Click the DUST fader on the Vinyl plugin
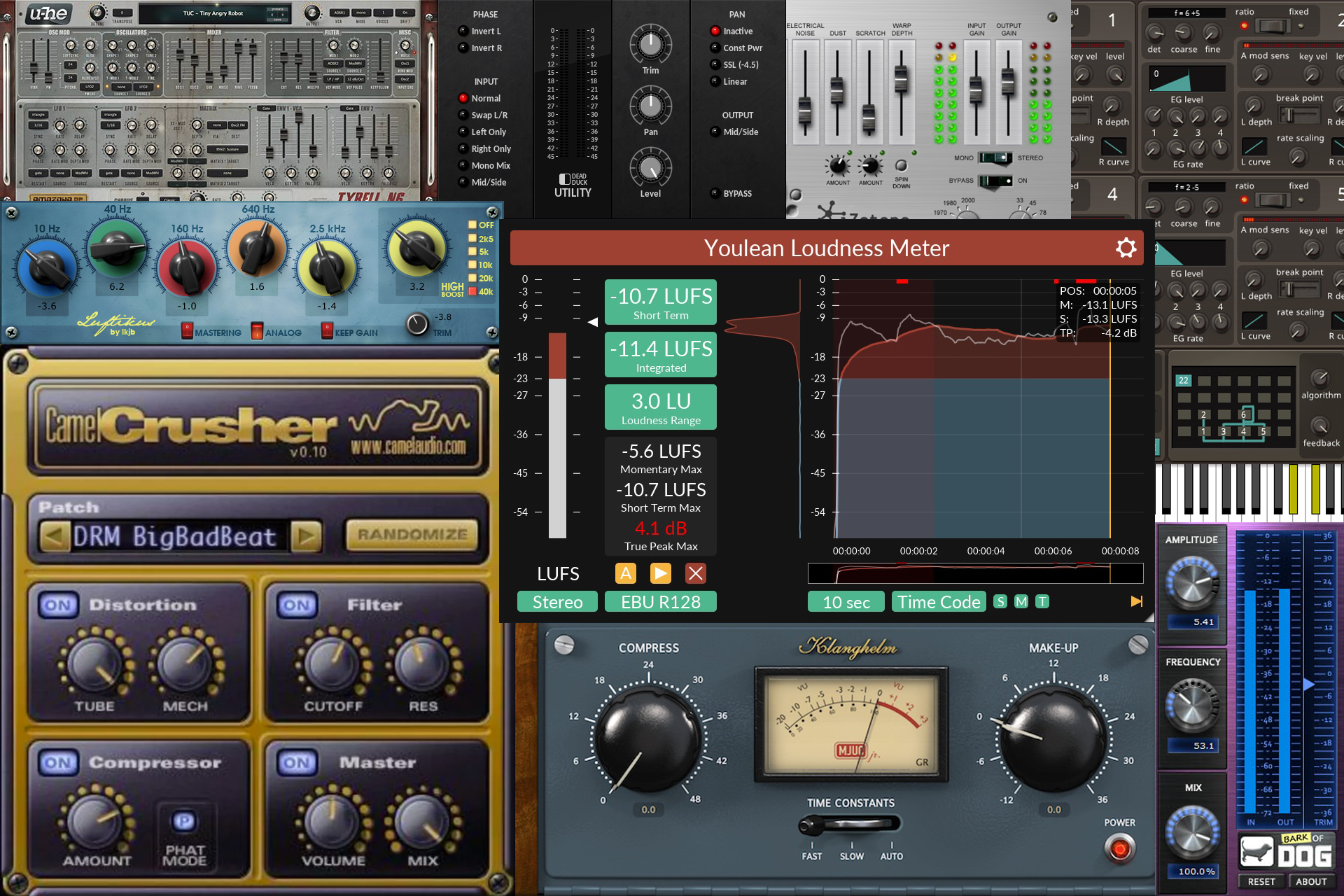1344x896 pixels. click(x=836, y=91)
